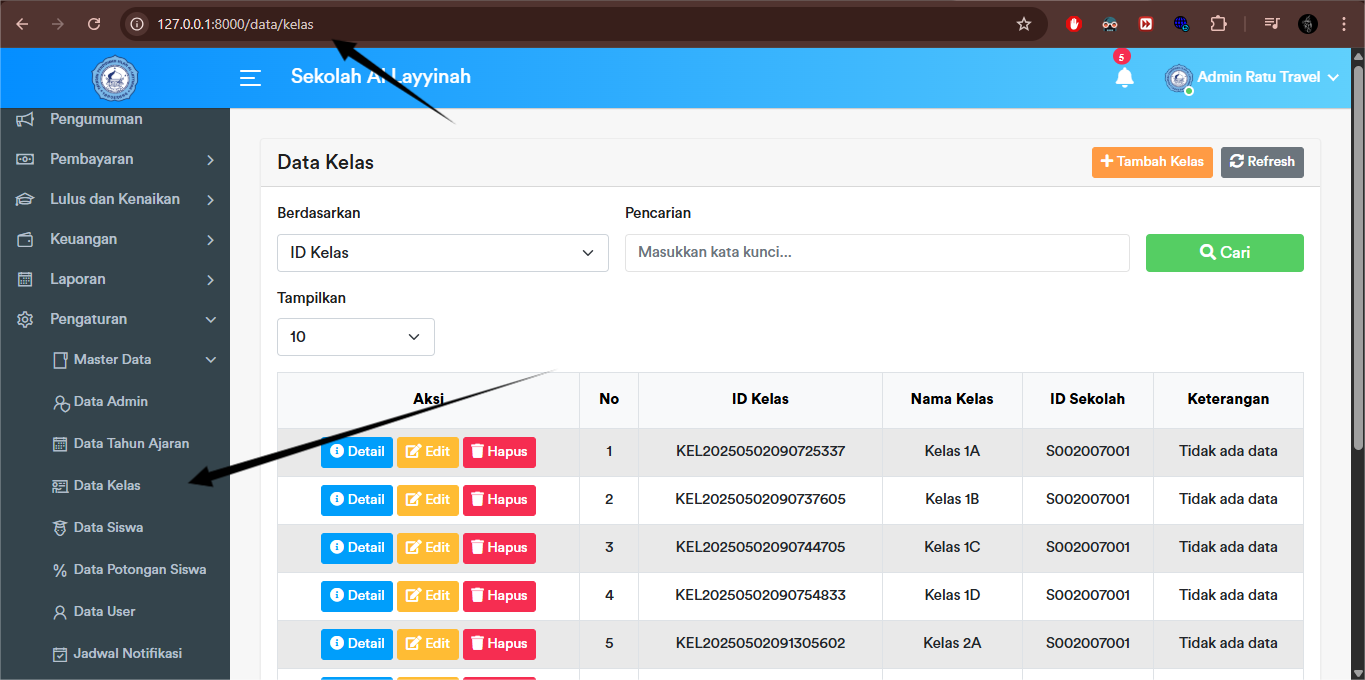This screenshot has width=1365, height=680.
Task: Click the Pengumuman megaphone icon
Action: pos(26,119)
